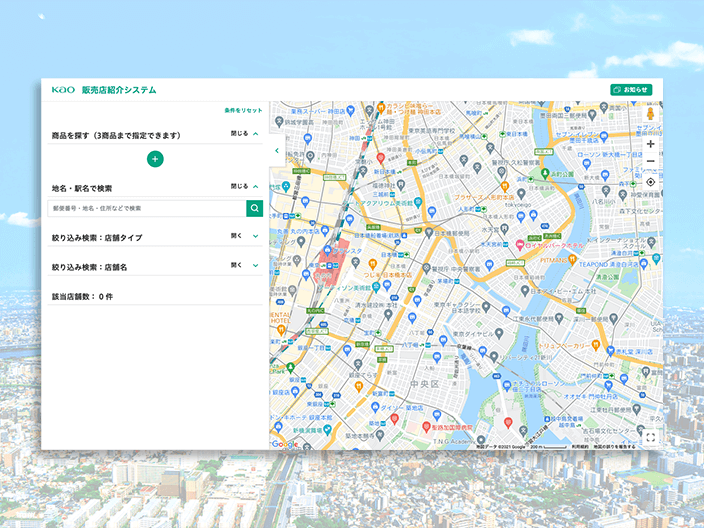Click the Kao logo
704x528 pixels.
63,90
